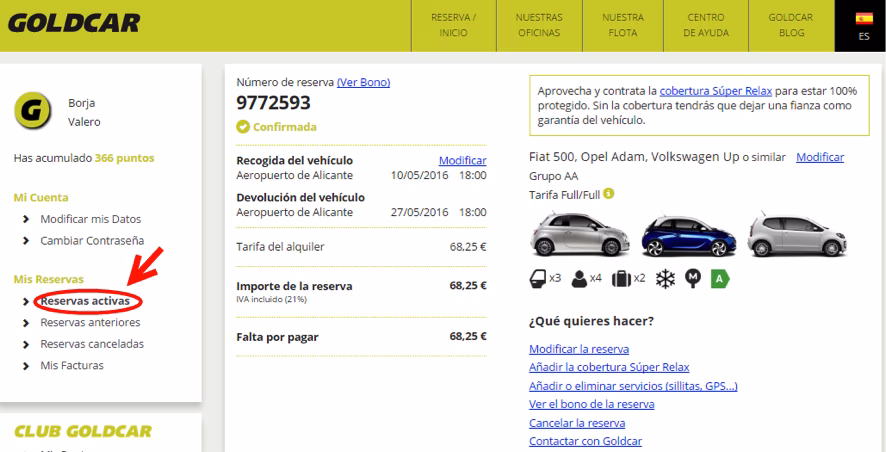Open the ES language selector flag
Viewport: 886px width, 452px height.
tap(864, 19)
